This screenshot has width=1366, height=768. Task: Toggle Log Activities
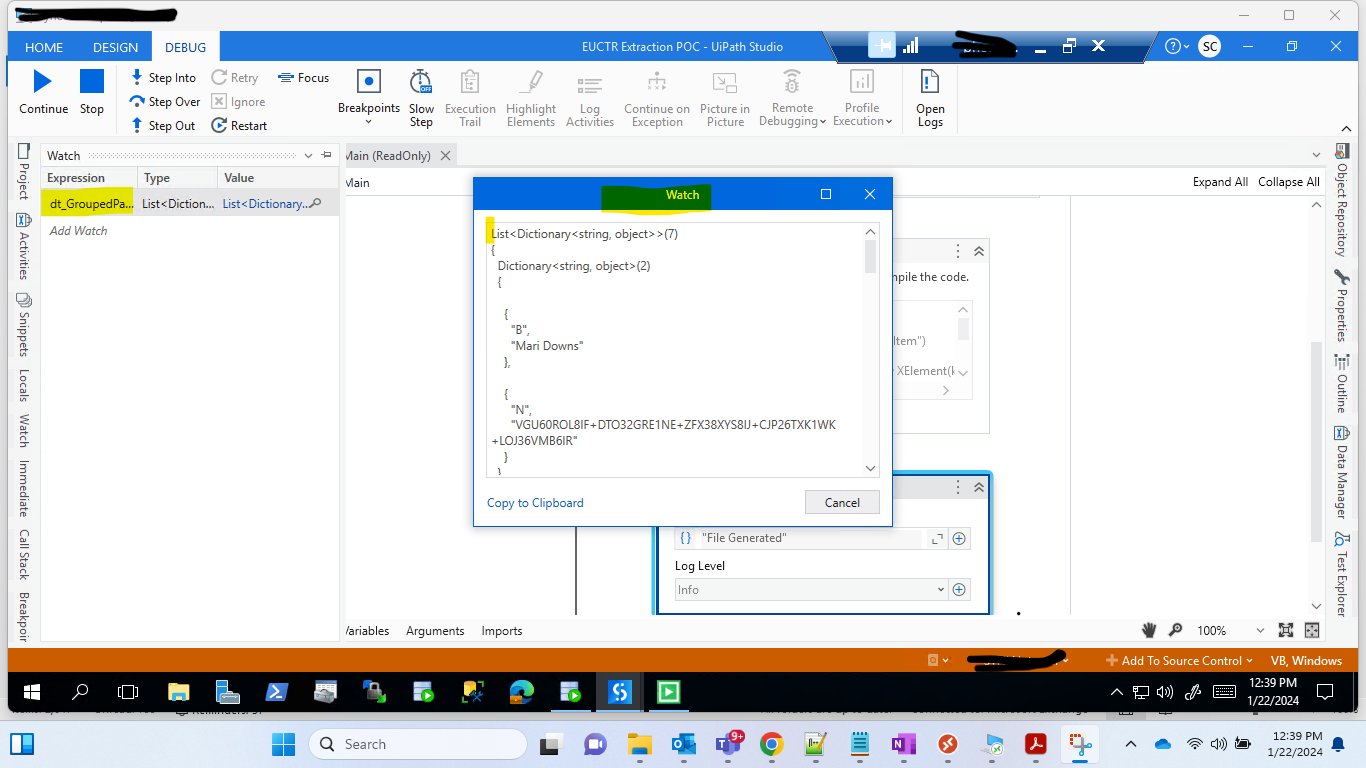(x=590, y=98)
